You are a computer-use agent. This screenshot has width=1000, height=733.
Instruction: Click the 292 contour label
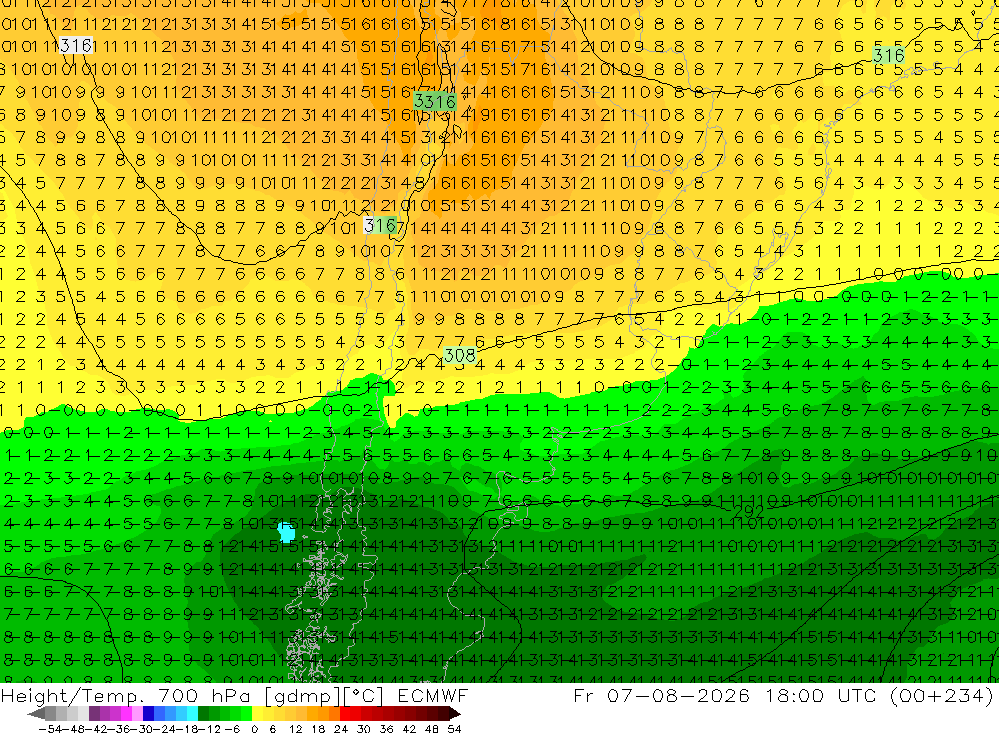pyautogui.click(x=749, y=511)
